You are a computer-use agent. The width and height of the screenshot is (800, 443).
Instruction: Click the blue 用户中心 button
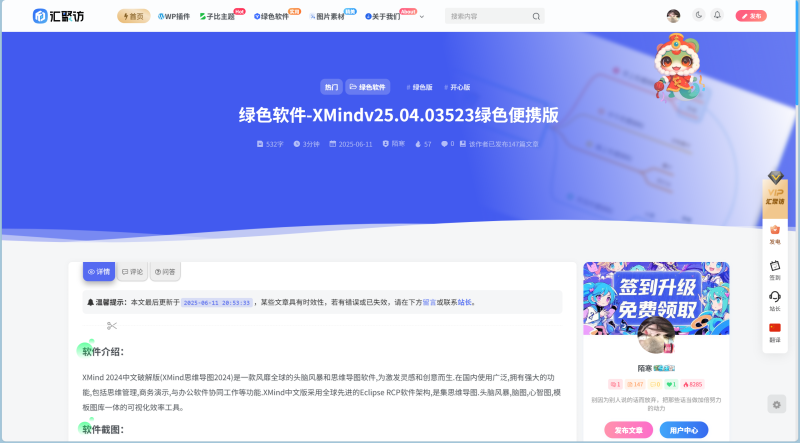click(x=683, y=429)
